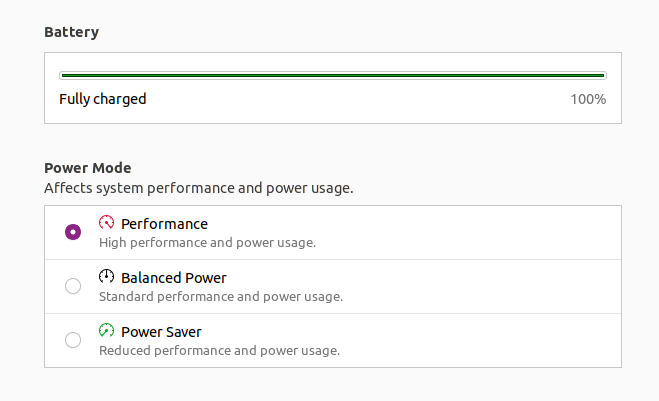Image resolution: width=659 pixels, height=401 pixels.
Task: Click the green Power Saver gauge icon
Action: (107, 331)
